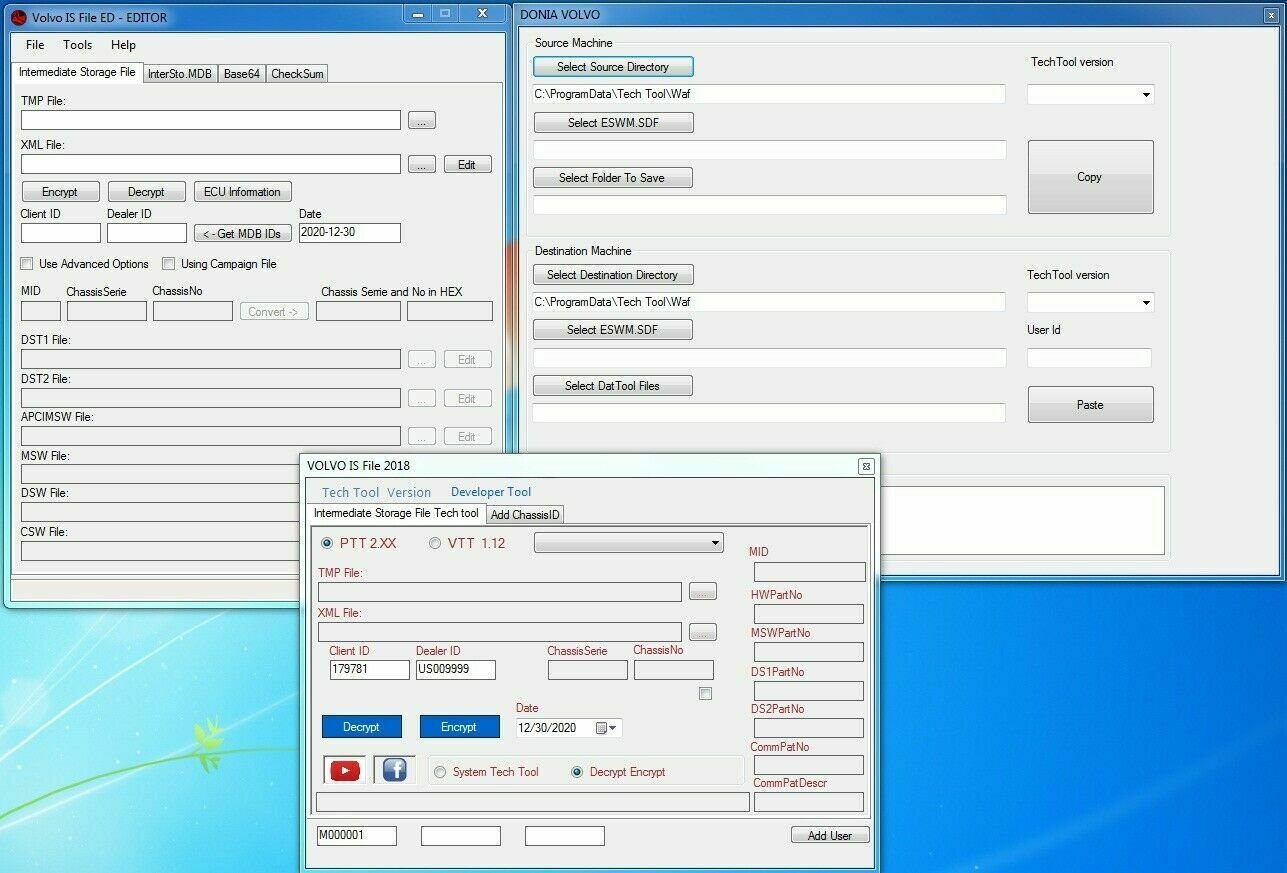1287x873 pixels.
Task: Open the XML File browse dialog in the EDITOR
Action: [421, 164]
